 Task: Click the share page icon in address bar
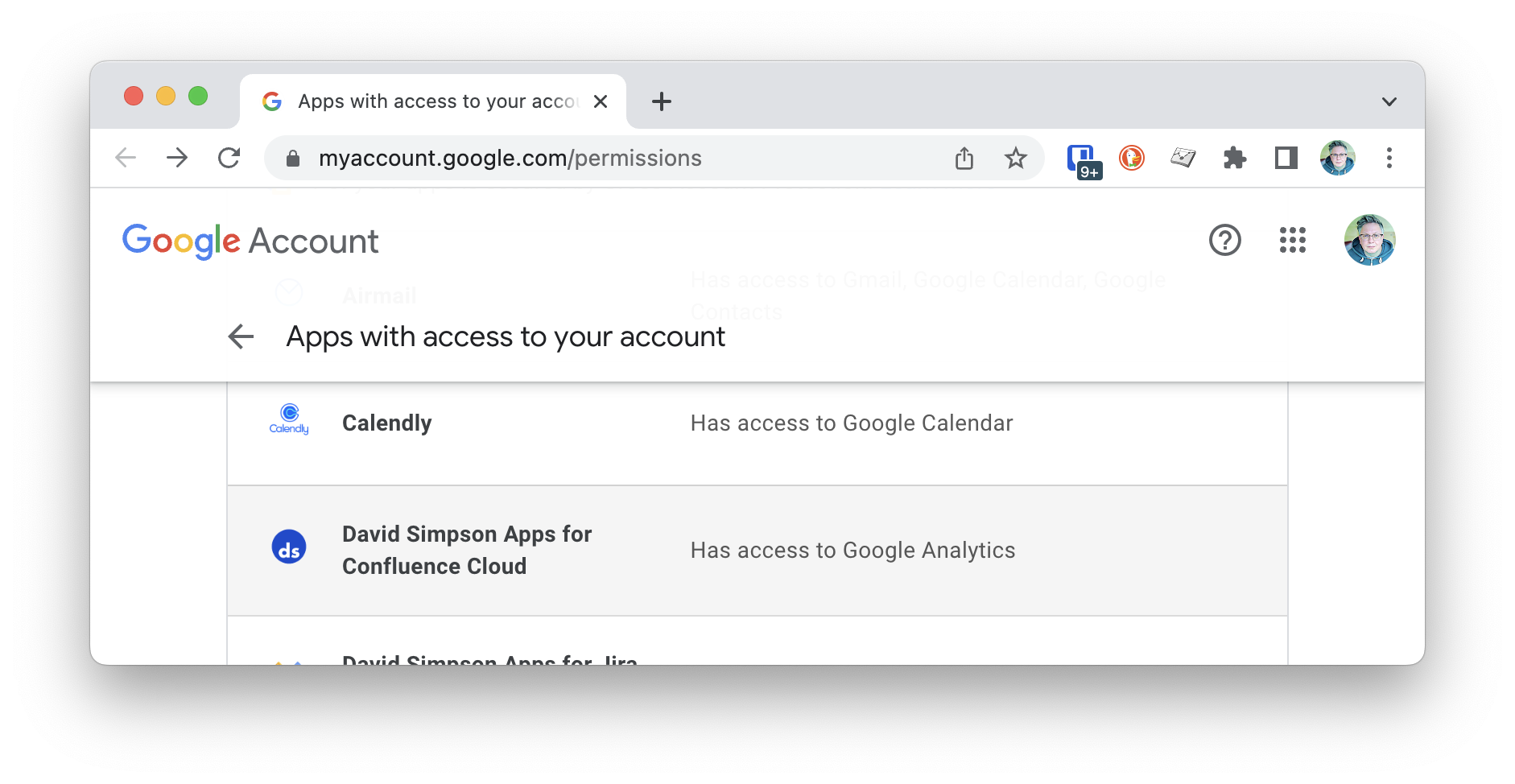(x=964, y=158)
